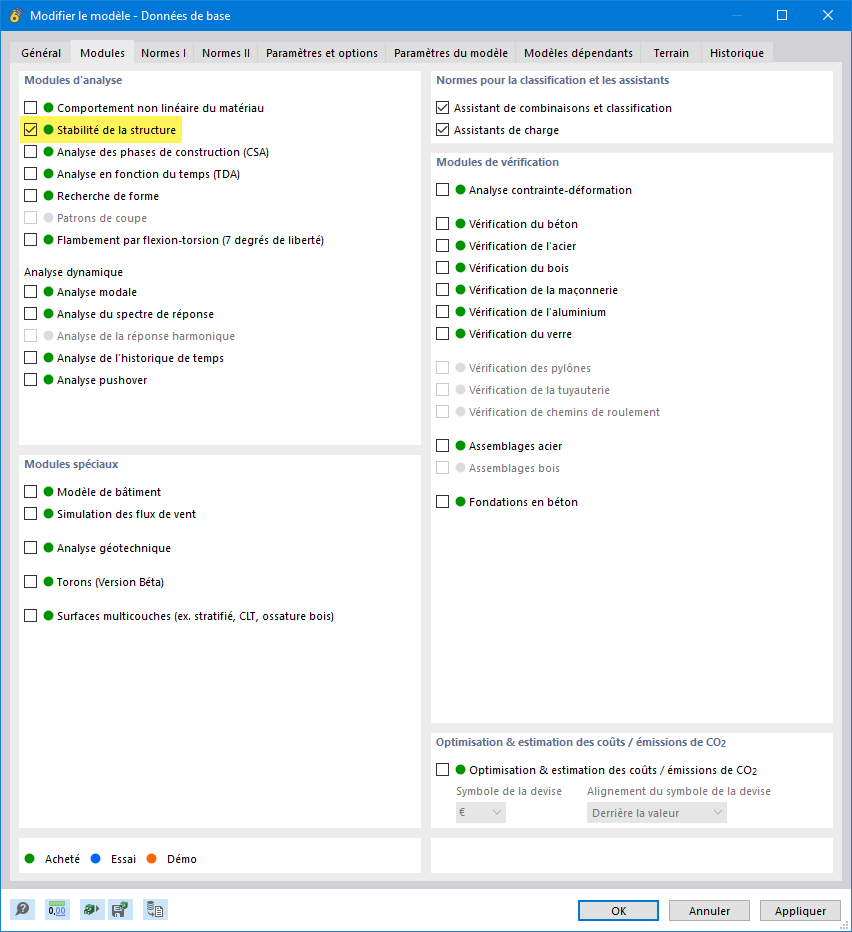
Task: Check Optimisation & estimation des coûts
Action: [443, 770]
